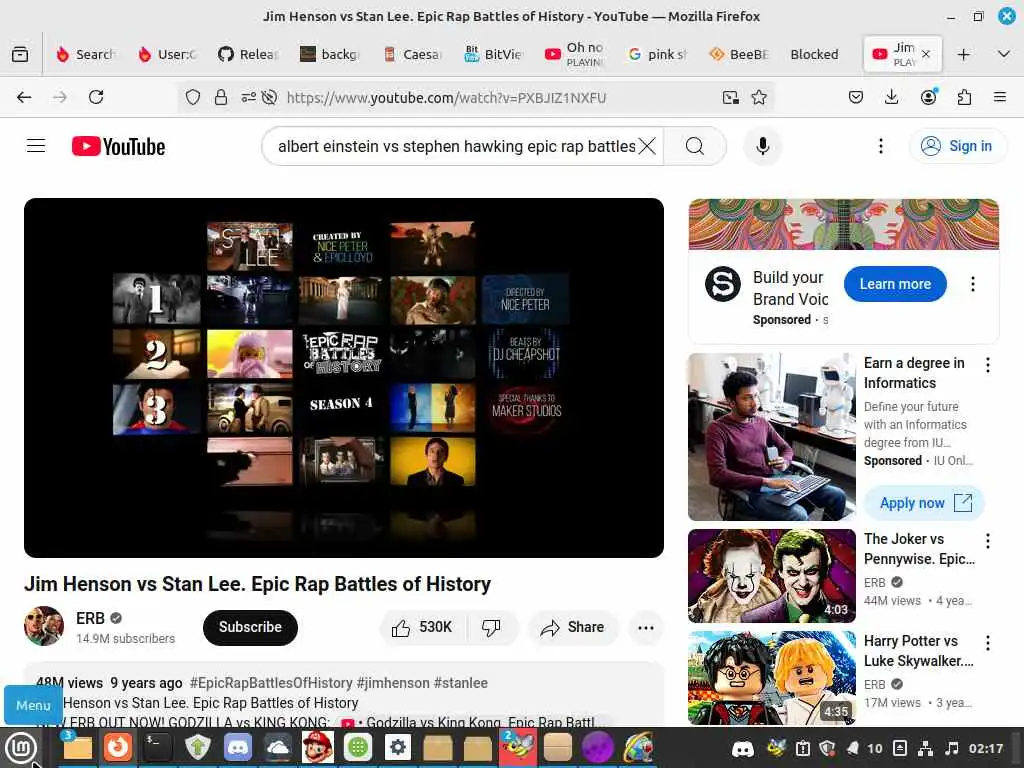
Task: Open the #stanlee hashtag link
Action: [x=460, y=683]
